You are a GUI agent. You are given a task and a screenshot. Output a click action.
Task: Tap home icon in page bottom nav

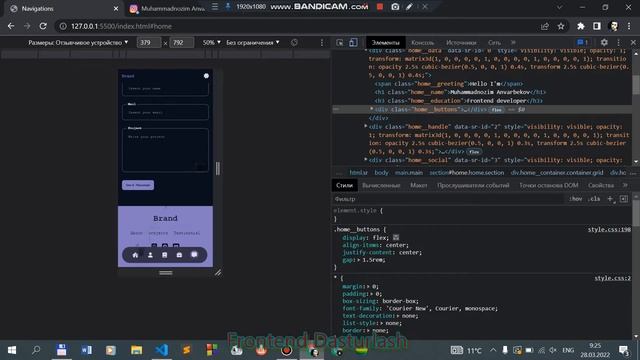coord(135,255)
